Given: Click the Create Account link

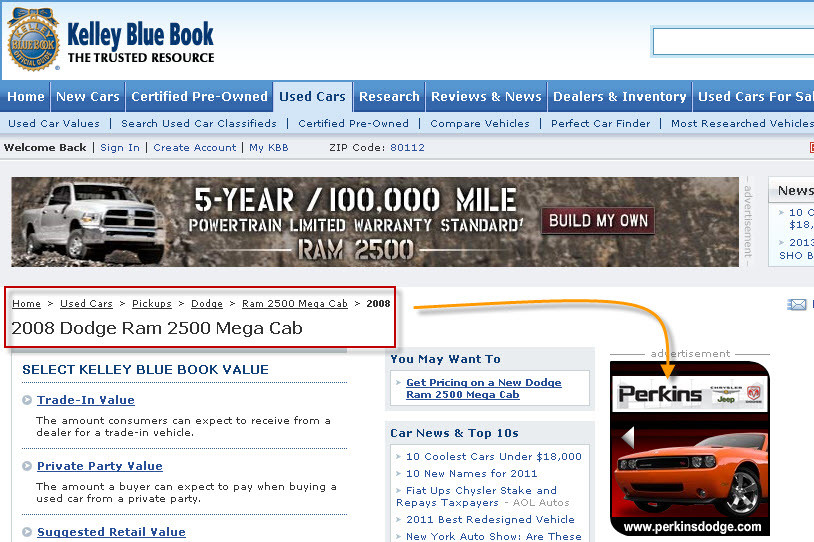Looking at the screenshot, I should pos(195,147).
